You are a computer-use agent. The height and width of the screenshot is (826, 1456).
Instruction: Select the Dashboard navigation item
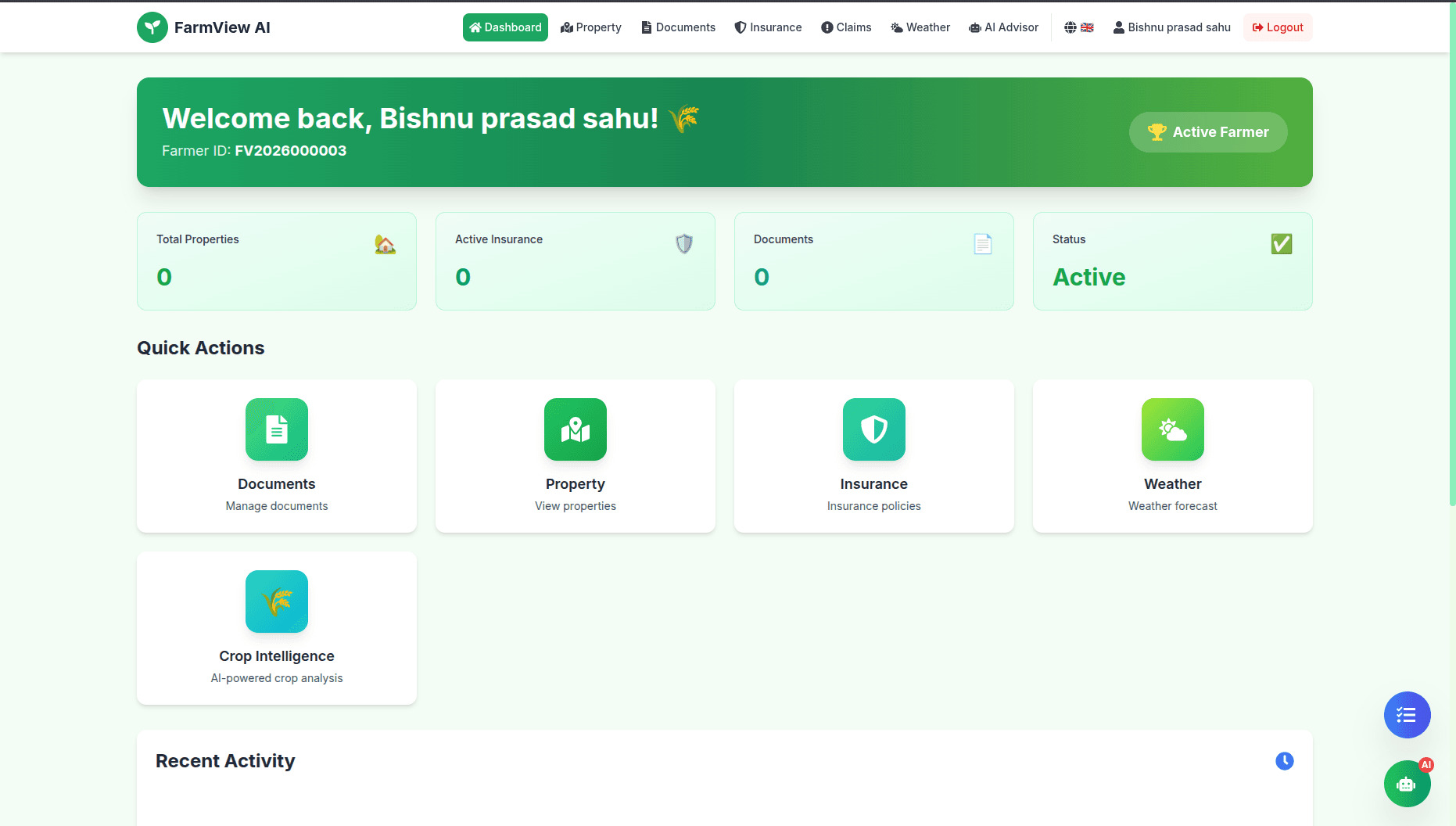[505, 27]
